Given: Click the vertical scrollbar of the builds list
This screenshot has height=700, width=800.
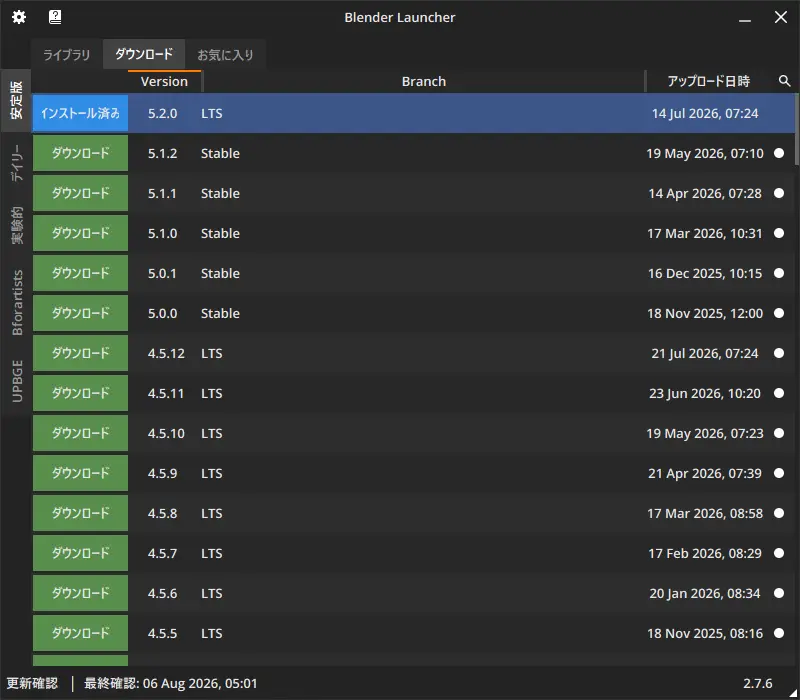Looking at the screenshot, I should pos(796,129).
